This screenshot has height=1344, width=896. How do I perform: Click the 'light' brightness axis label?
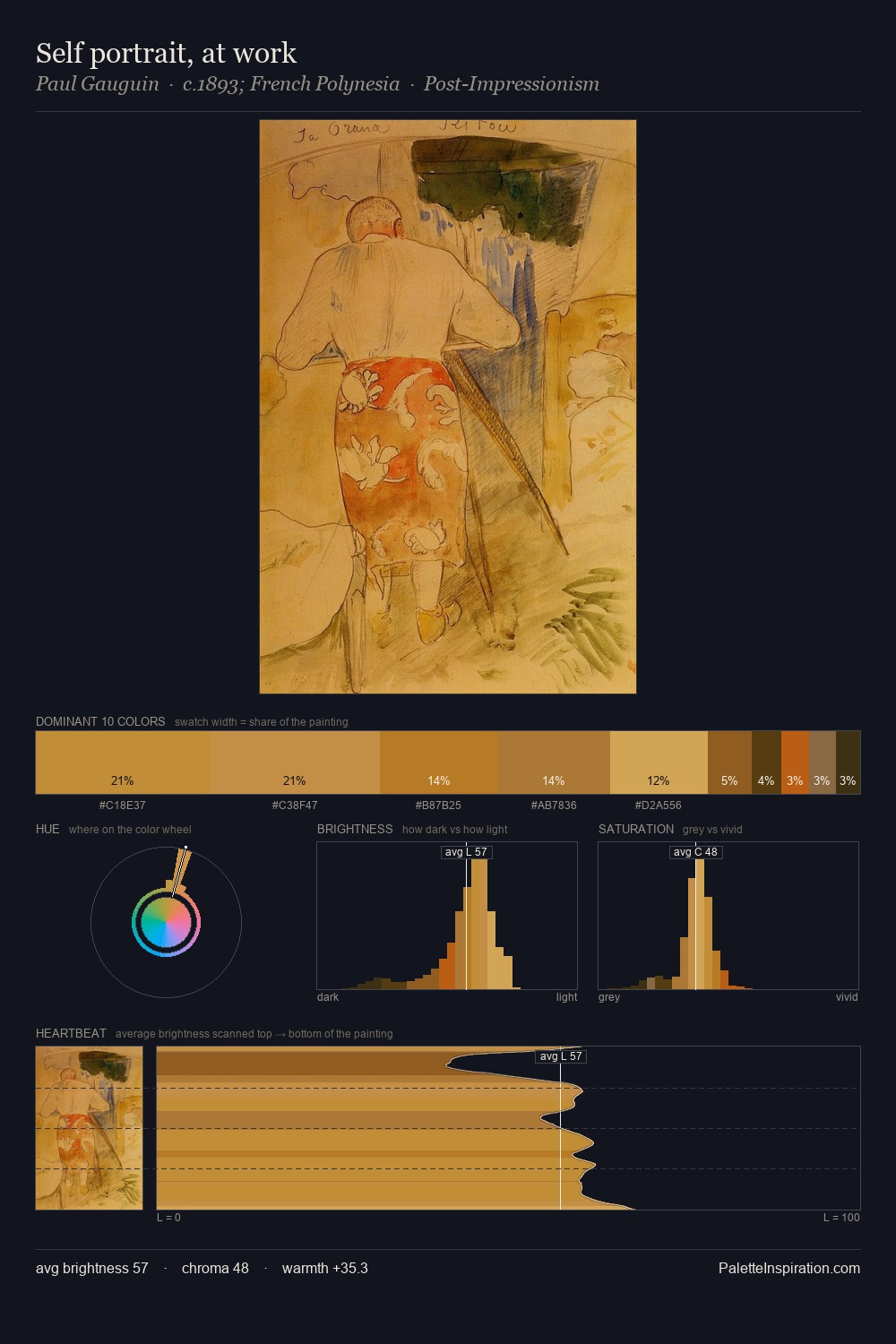(566, 997)
